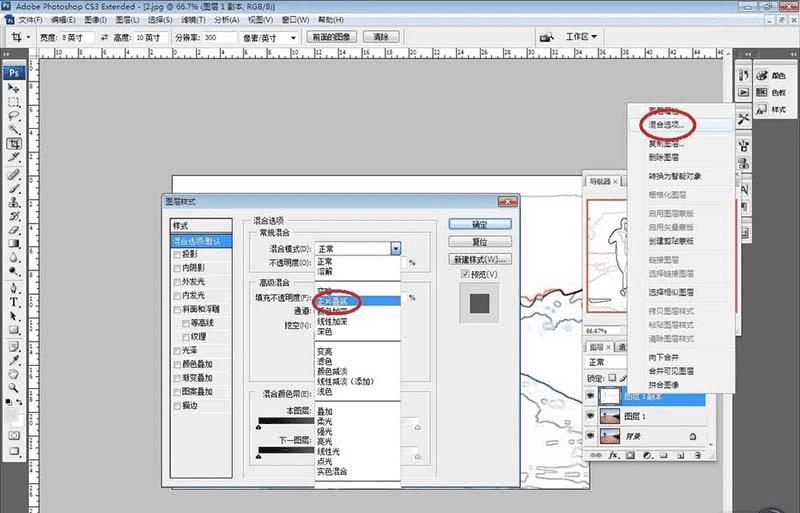Viewport: 800px width, 513px height.
Task: Click the 清除 clear button in options bar
Action: pyautogui.click(x=381, y=37)
